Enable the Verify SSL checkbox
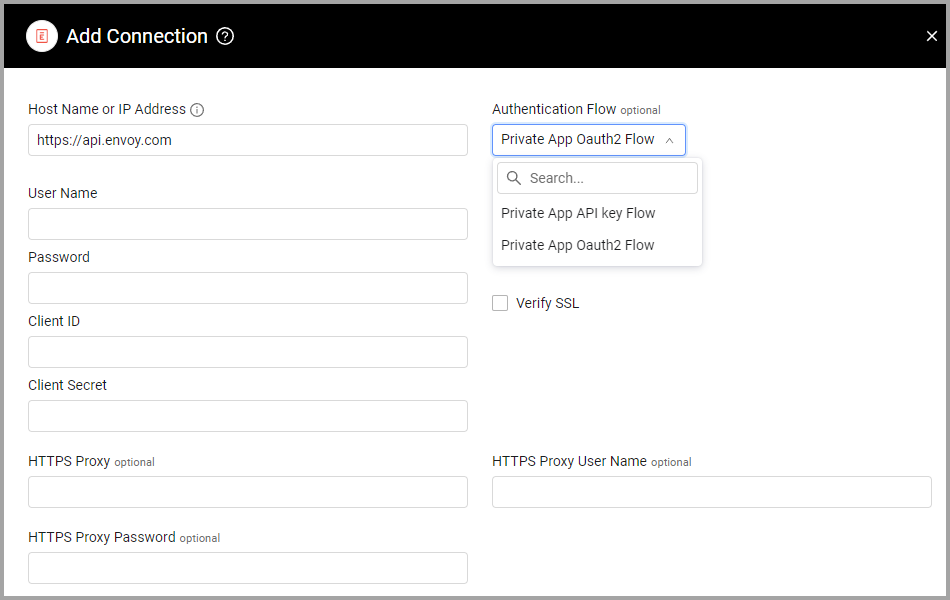This screenshot has height=600, width=950. click(x=500, y=303)
